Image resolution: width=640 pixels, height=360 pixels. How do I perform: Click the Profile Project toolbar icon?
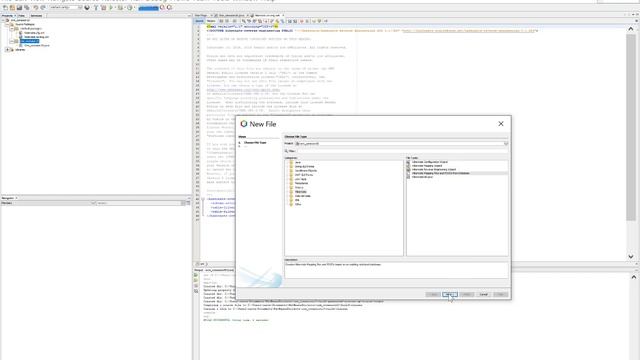tap(130, 7)
